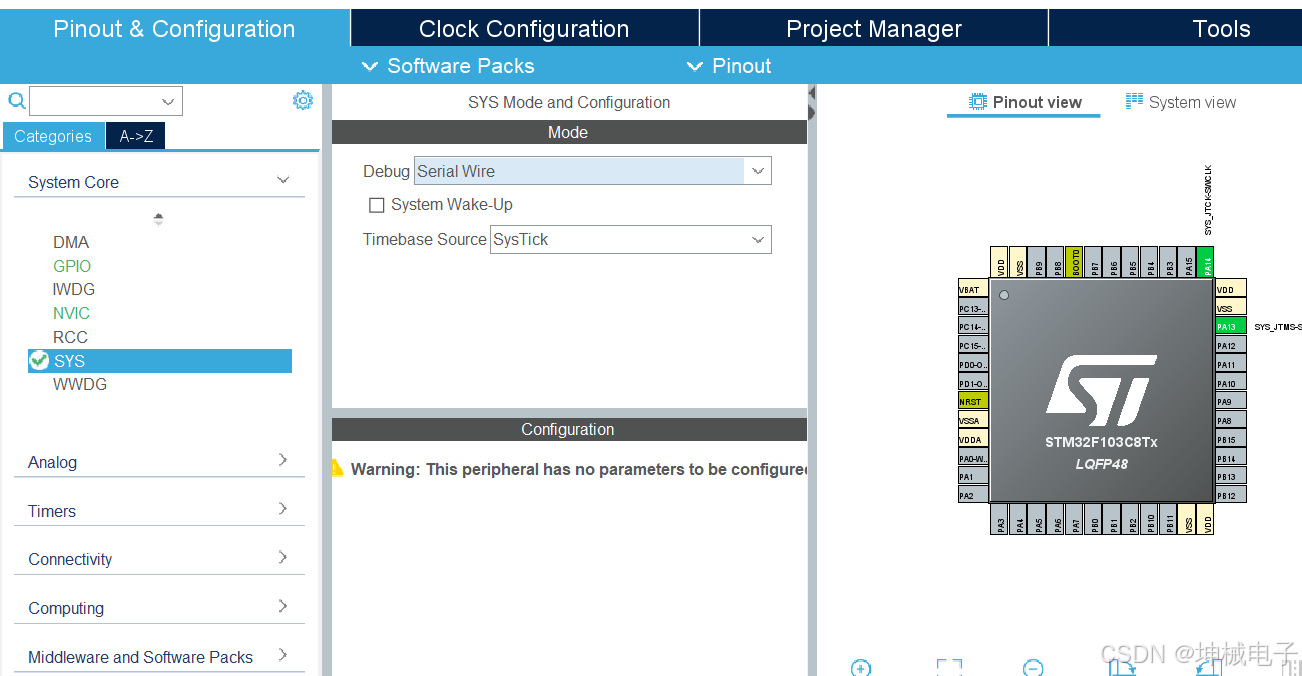Image resolution: width=1302 pixels, height=676 pixels.
Task: Select SYS in System Core
Action: pos(160,361)
